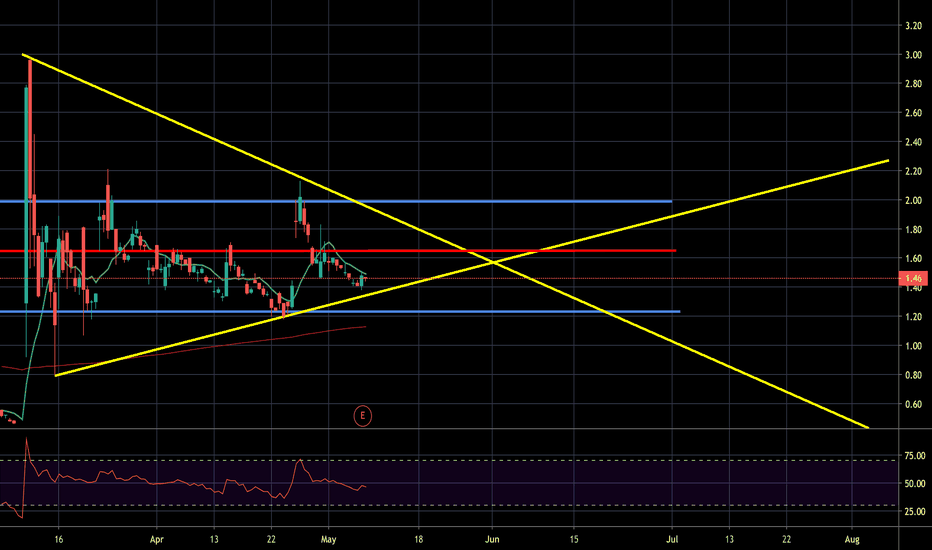Click the 'Aug' date label
The width and height of the screenshot is (932, 550).
852,540
